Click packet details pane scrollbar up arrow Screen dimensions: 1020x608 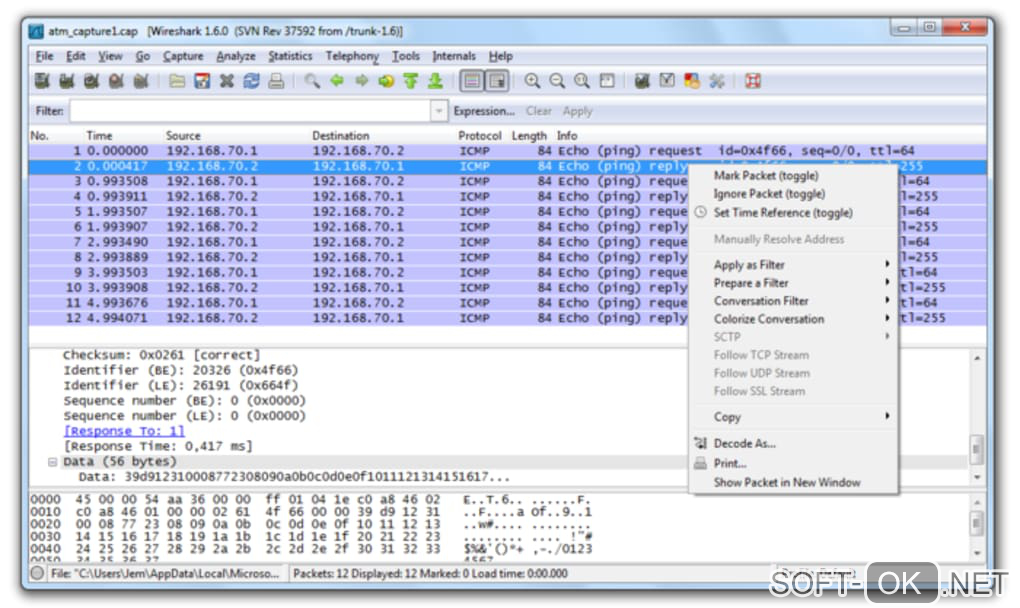976,358
